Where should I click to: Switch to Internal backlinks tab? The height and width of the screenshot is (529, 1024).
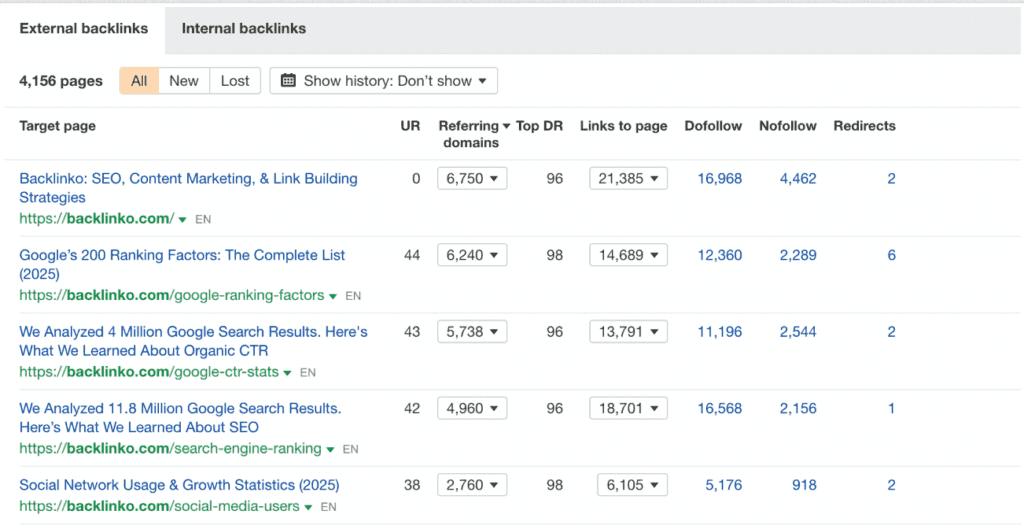pyautogui.click(x=244, y=29)
